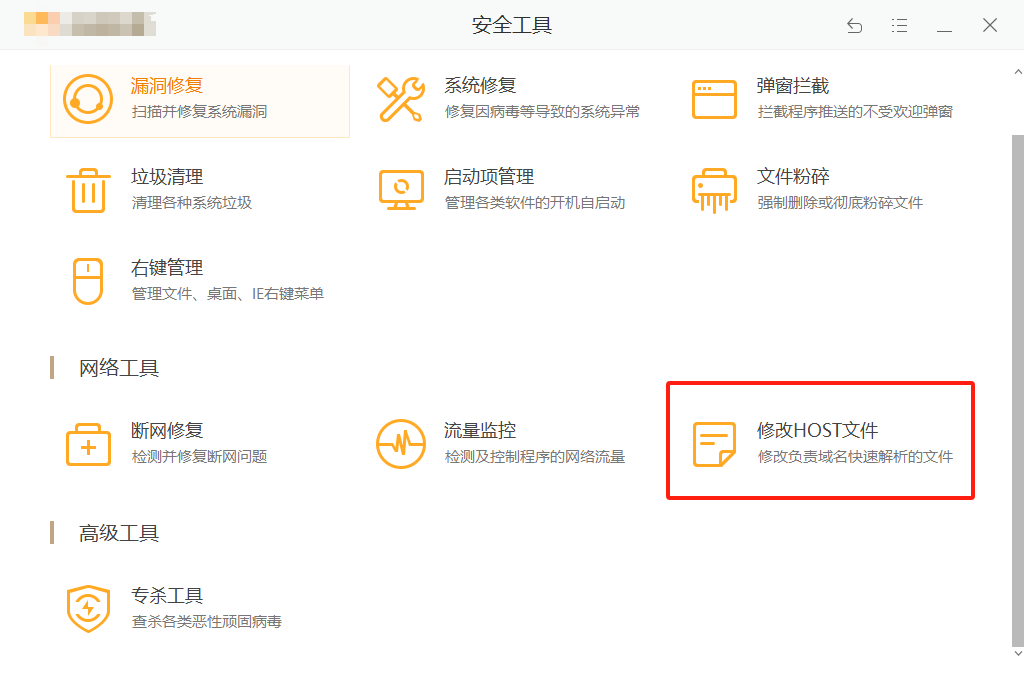
Task: Click the 网络工具 section heading
Action: pyautogui.click(x=119, y=368)
